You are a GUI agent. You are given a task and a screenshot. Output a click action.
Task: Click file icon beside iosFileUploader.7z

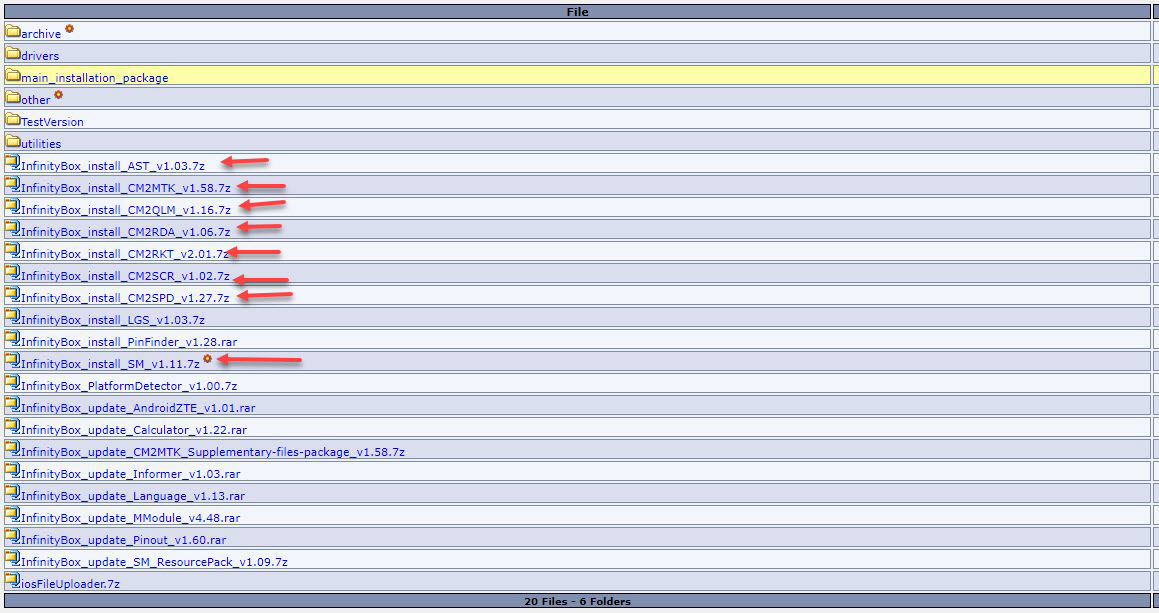point(13,580)
